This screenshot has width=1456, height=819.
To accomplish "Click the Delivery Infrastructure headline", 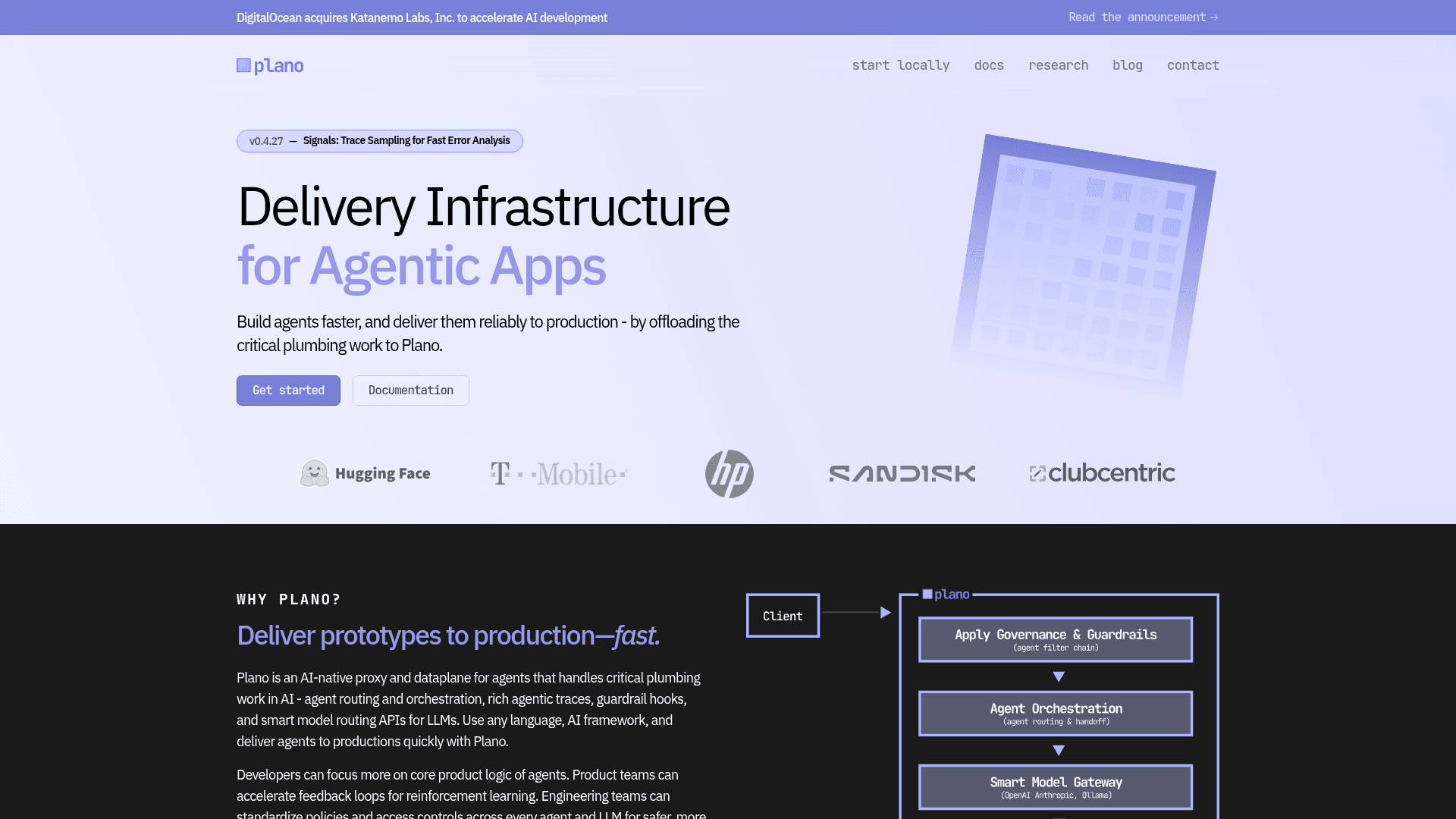I will 483,207.
